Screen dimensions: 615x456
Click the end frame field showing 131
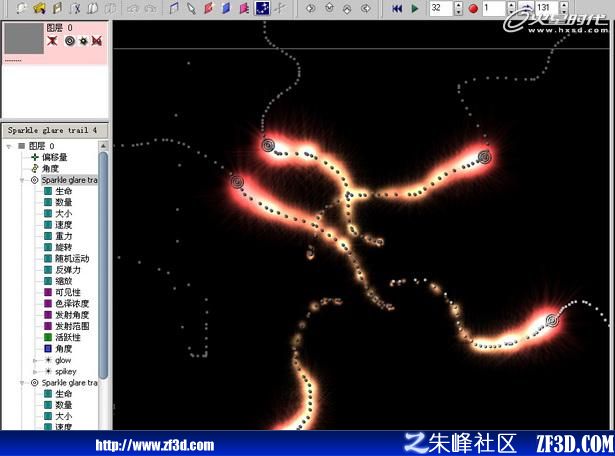pyautogui.click(x=547, y=8)
